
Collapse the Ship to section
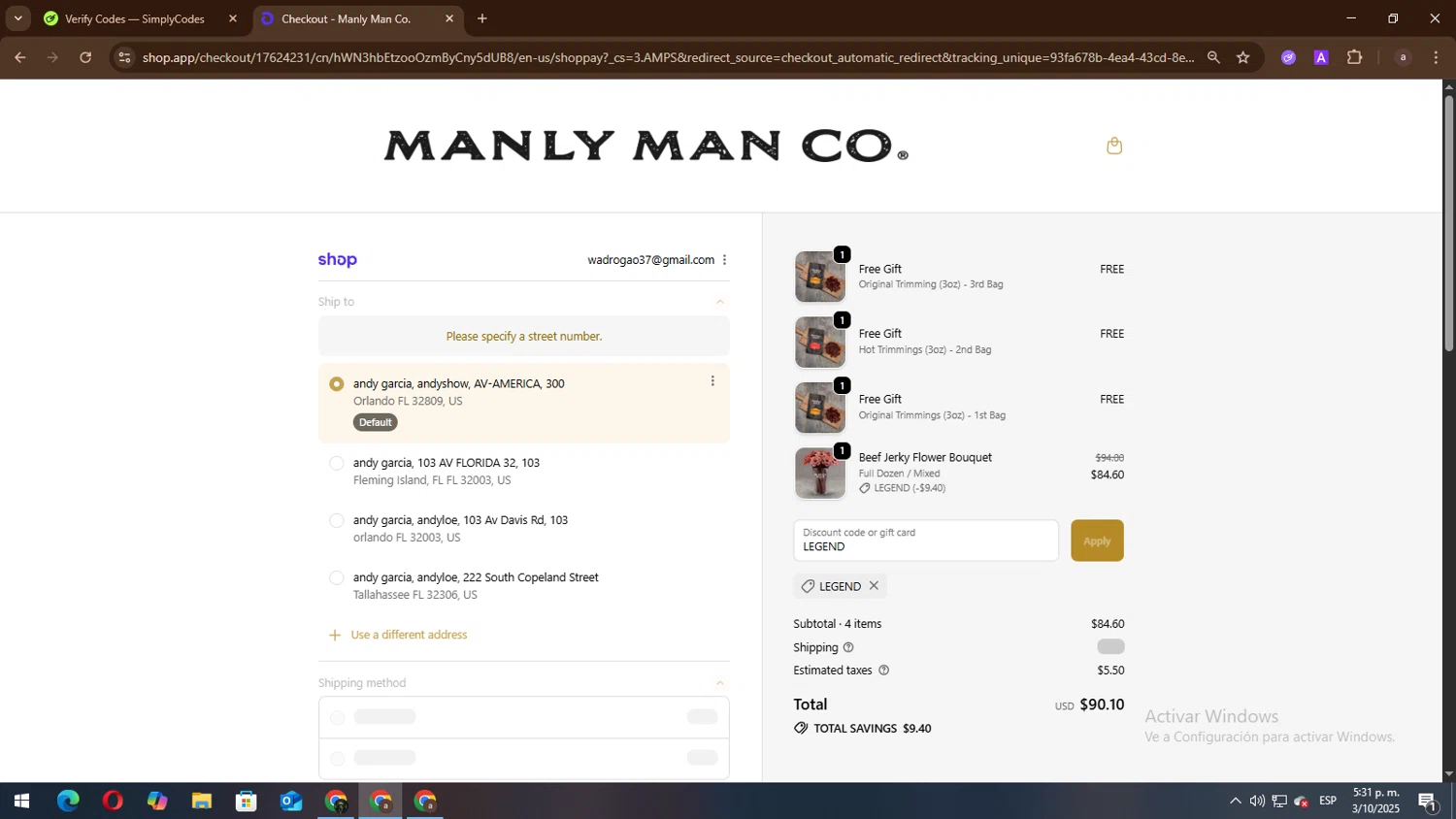click(x=720, y=302)
